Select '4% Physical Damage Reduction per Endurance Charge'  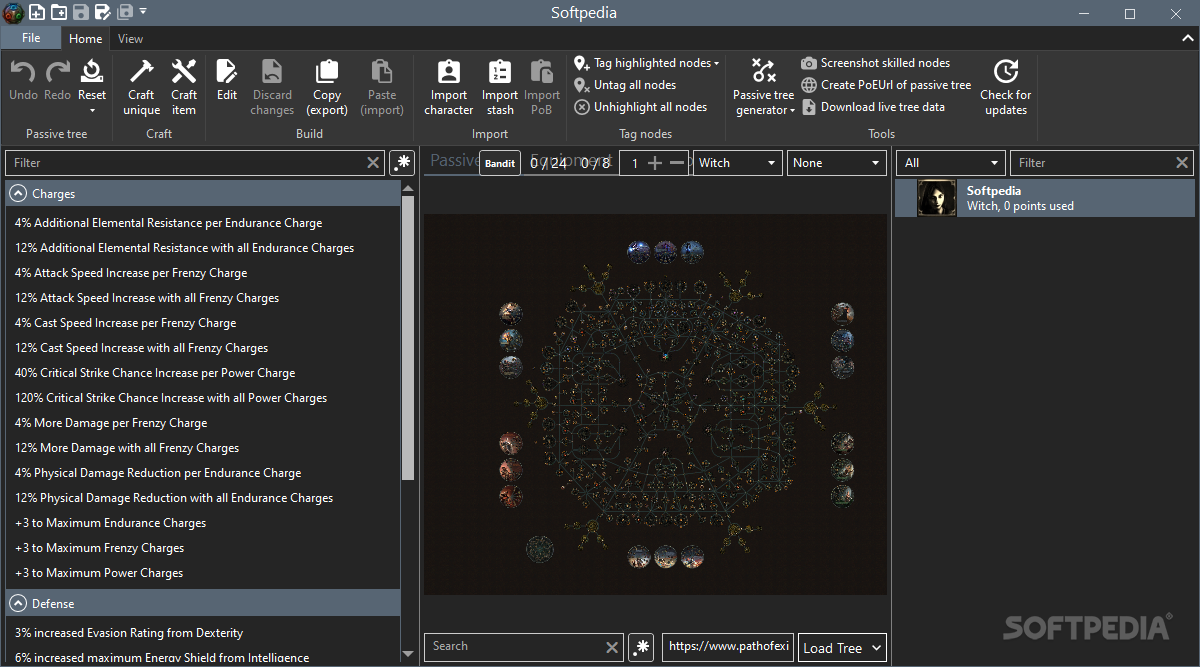point(158,473)
